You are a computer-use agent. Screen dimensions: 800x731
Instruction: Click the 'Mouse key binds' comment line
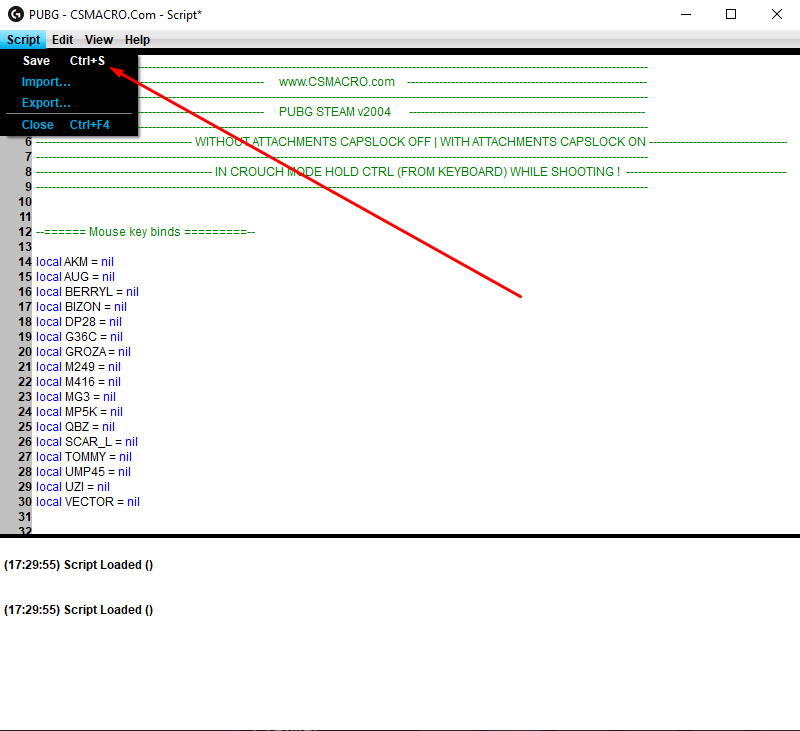[145, 232]
